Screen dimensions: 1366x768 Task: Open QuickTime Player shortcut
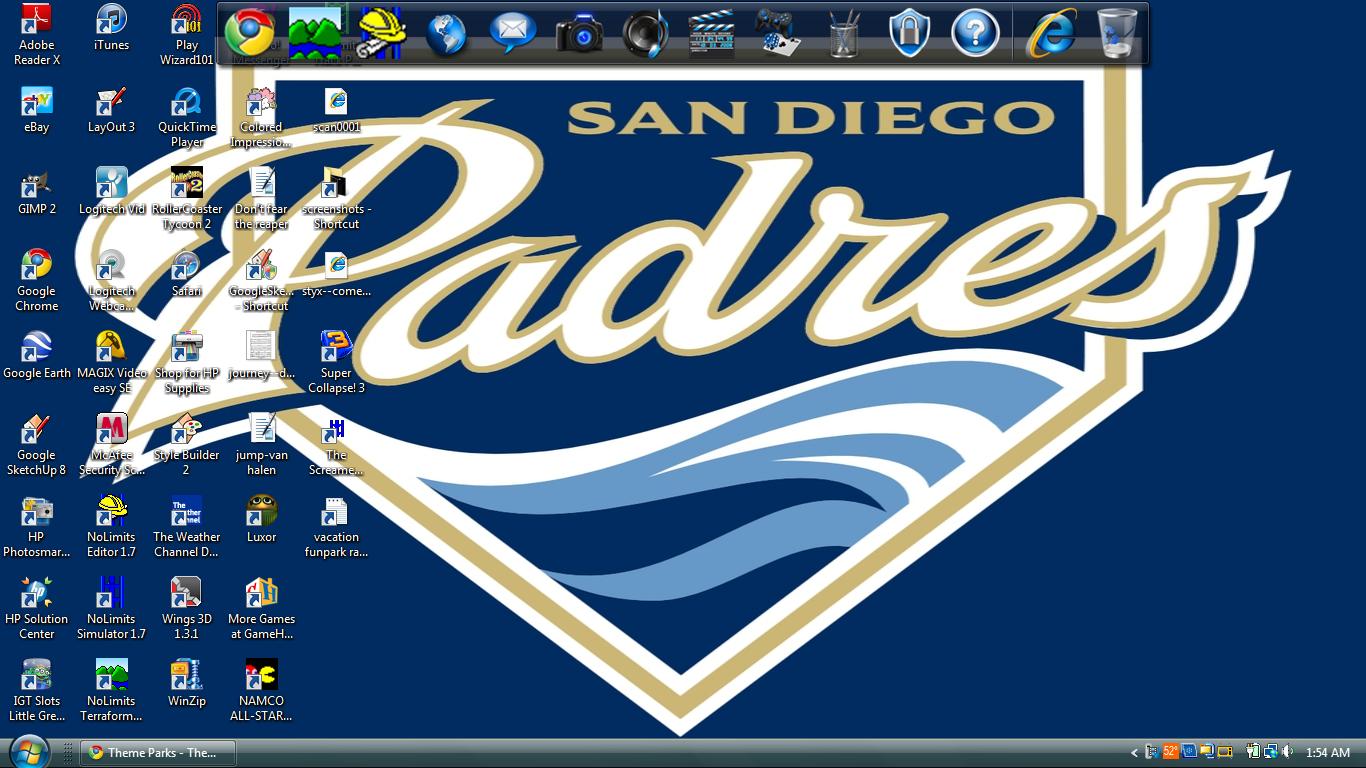(x=186, y=117)
